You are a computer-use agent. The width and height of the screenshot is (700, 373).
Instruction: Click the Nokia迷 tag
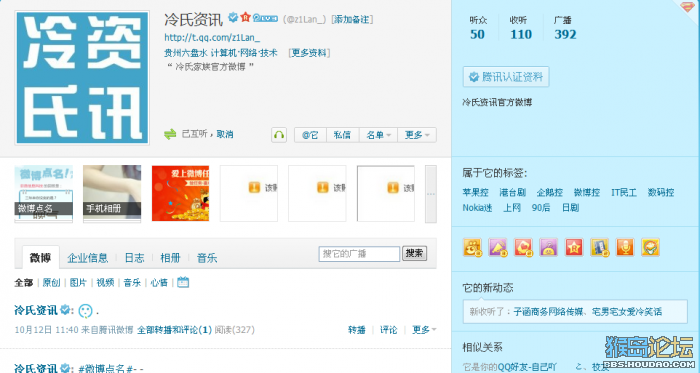click(477, 207)
